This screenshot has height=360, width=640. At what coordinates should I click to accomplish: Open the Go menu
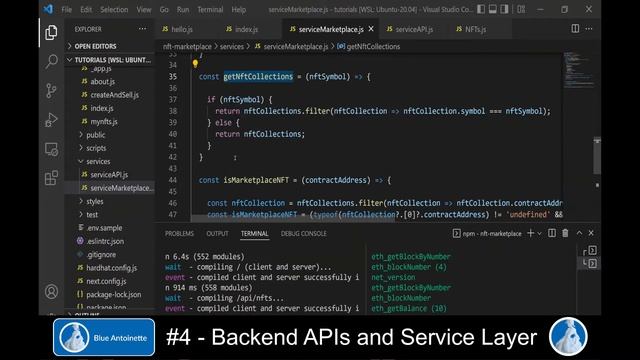pos(164,9)
